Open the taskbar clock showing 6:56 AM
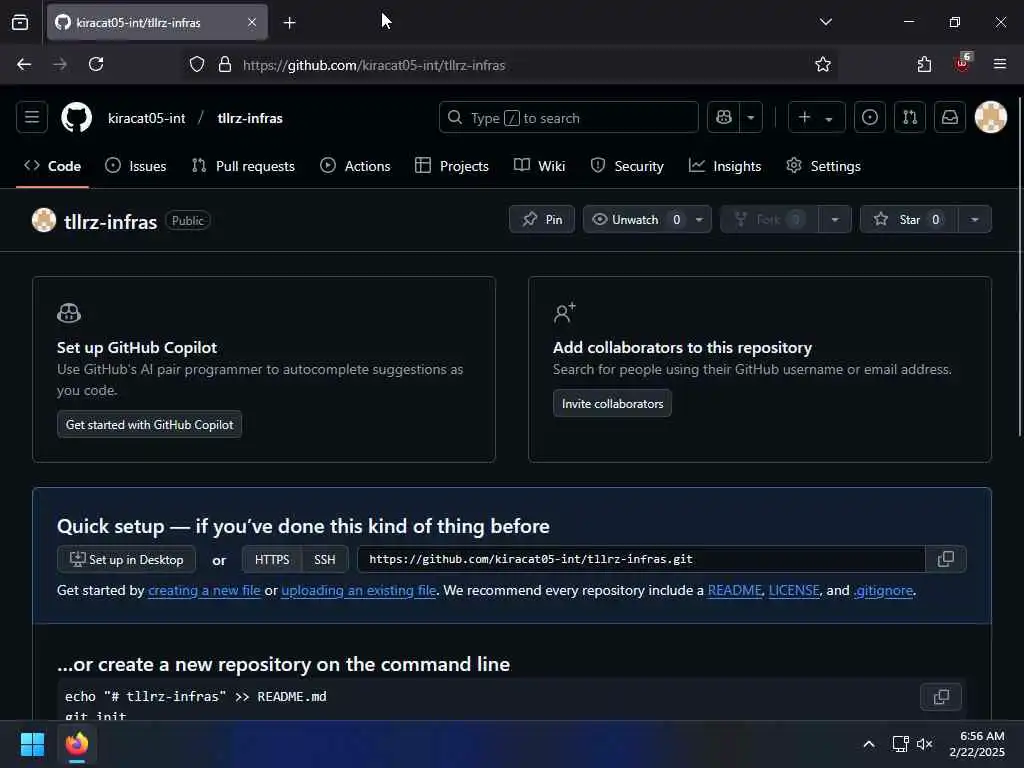The height and width of the screenshot is (768, 1024). (x=977, y=744)
